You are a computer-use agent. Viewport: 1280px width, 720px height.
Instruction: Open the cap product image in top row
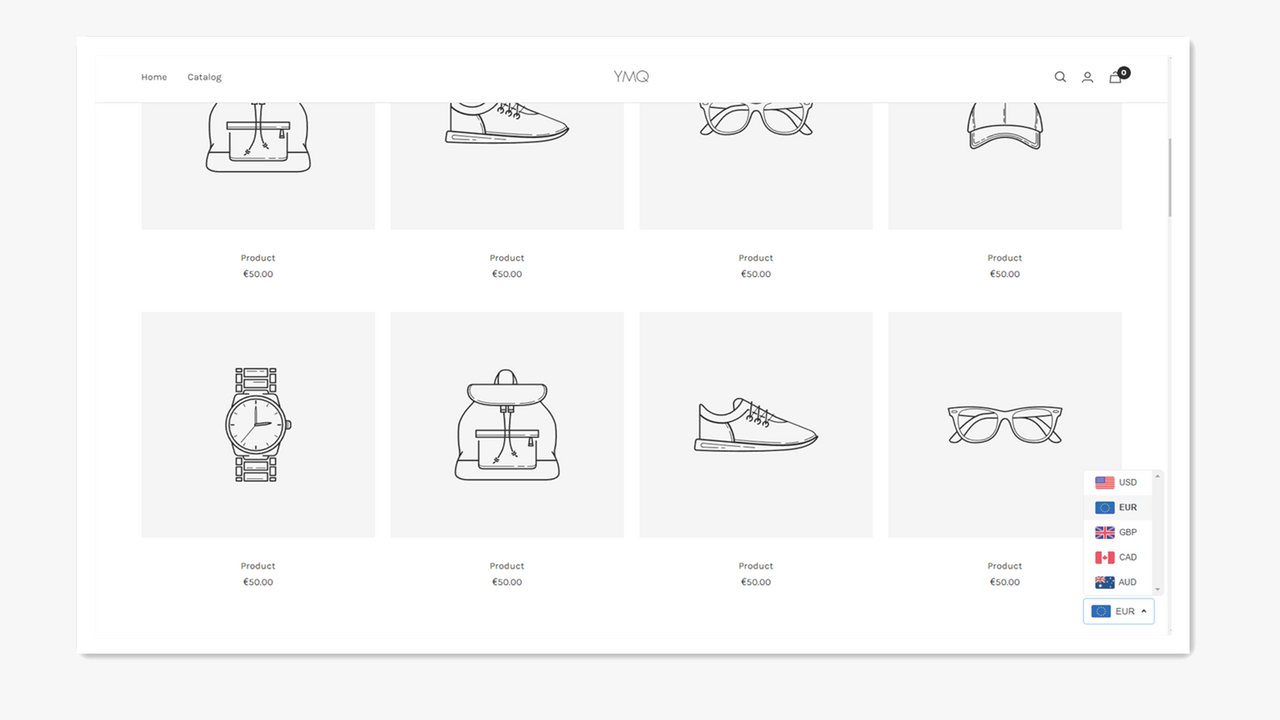(1005, 166)
